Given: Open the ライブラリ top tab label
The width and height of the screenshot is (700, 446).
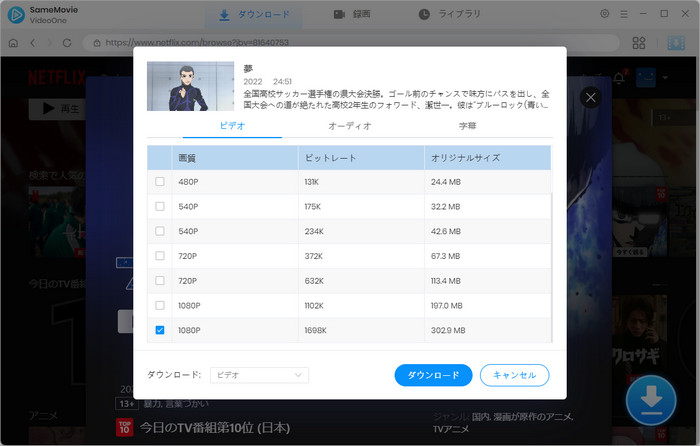Looking at the screenshot, I should pyautogui.click(x=459, y=14).
